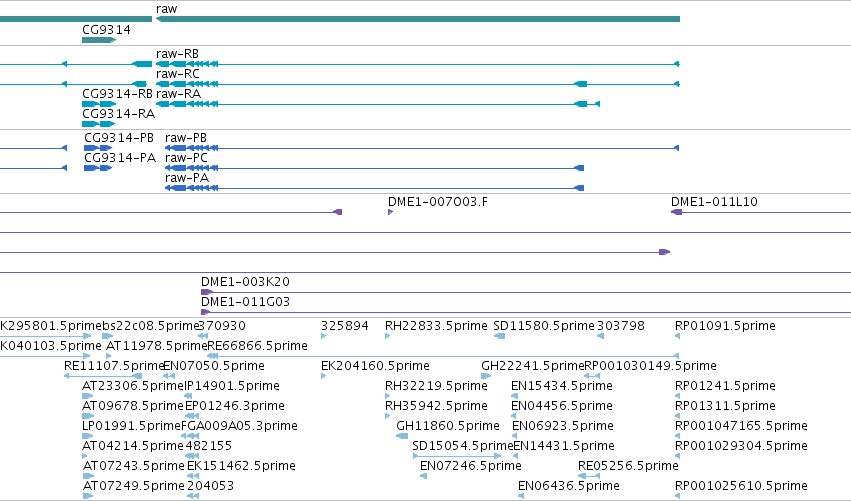Click the raw-PB protein label
The height and width of the screenshot is (501, 851).
coord(186,138)
